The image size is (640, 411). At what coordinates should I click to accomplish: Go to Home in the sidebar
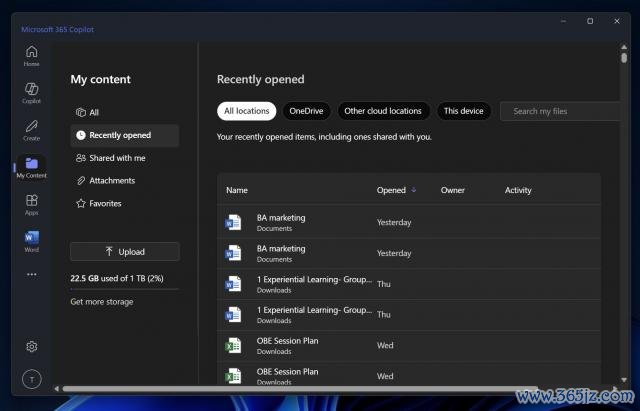(31, 56)
